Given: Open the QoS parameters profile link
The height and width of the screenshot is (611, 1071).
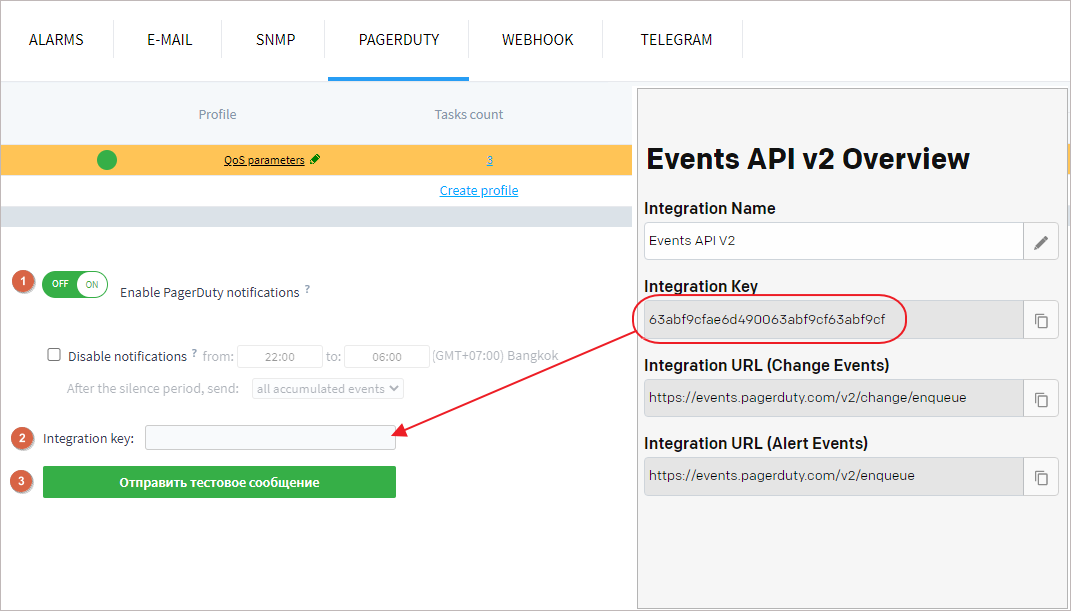Looking at the screenshot, I should coord(264,160).
